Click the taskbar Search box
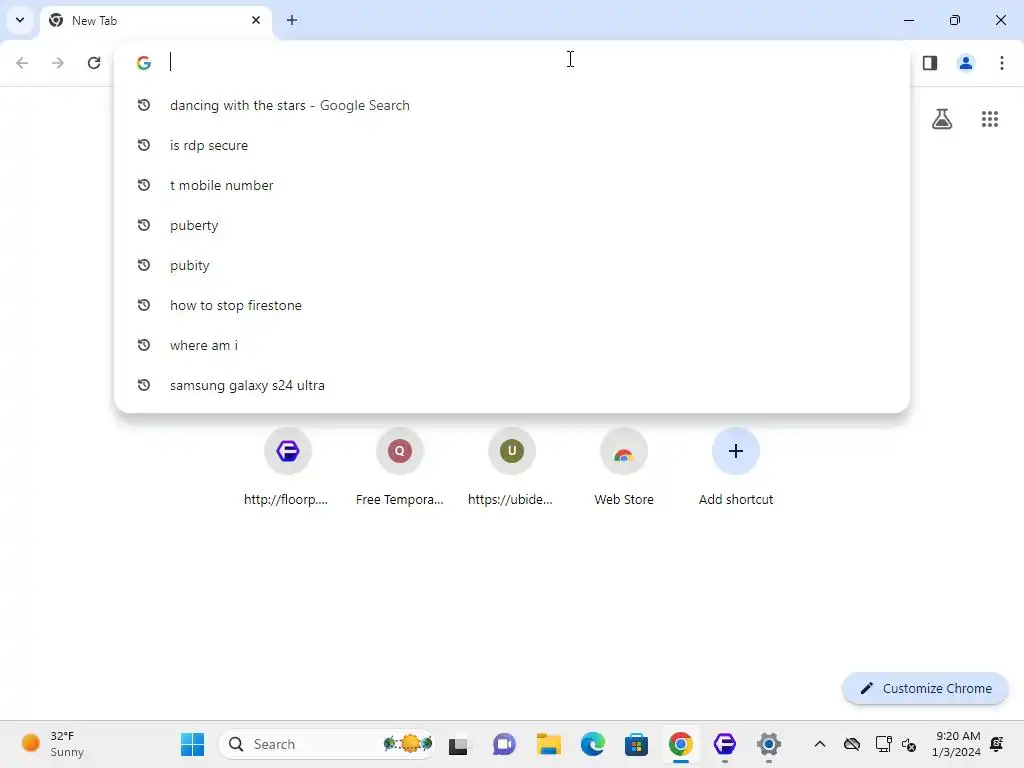The image size is (1024, 768). [x=327, y=744]
